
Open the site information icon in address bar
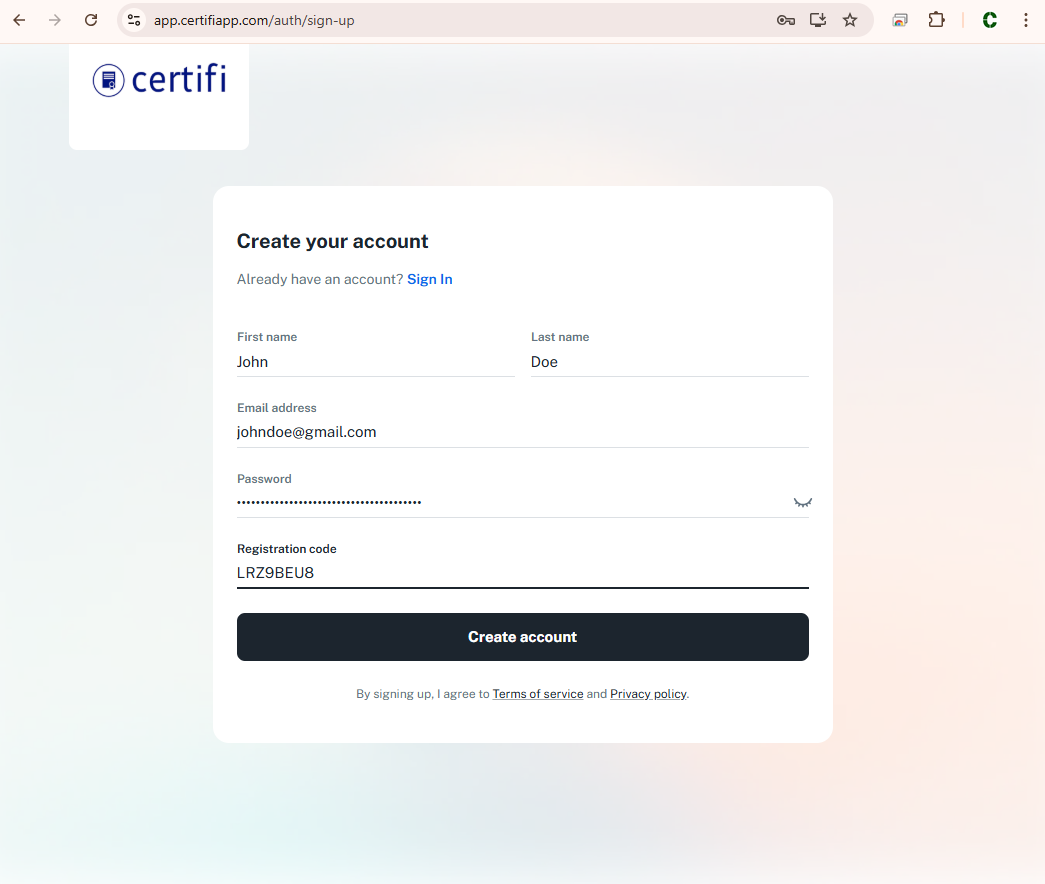pos(134,20)
